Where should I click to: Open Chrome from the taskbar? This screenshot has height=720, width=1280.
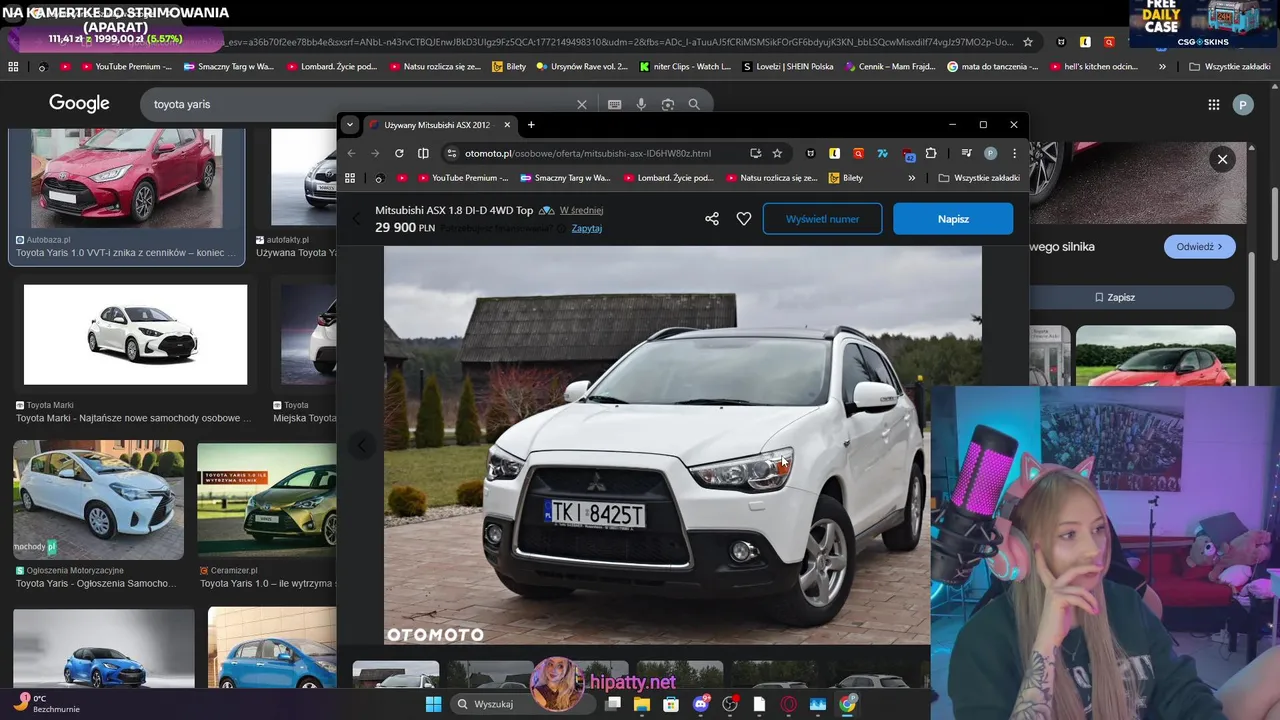pyautogui.click(x=848, y=704)
